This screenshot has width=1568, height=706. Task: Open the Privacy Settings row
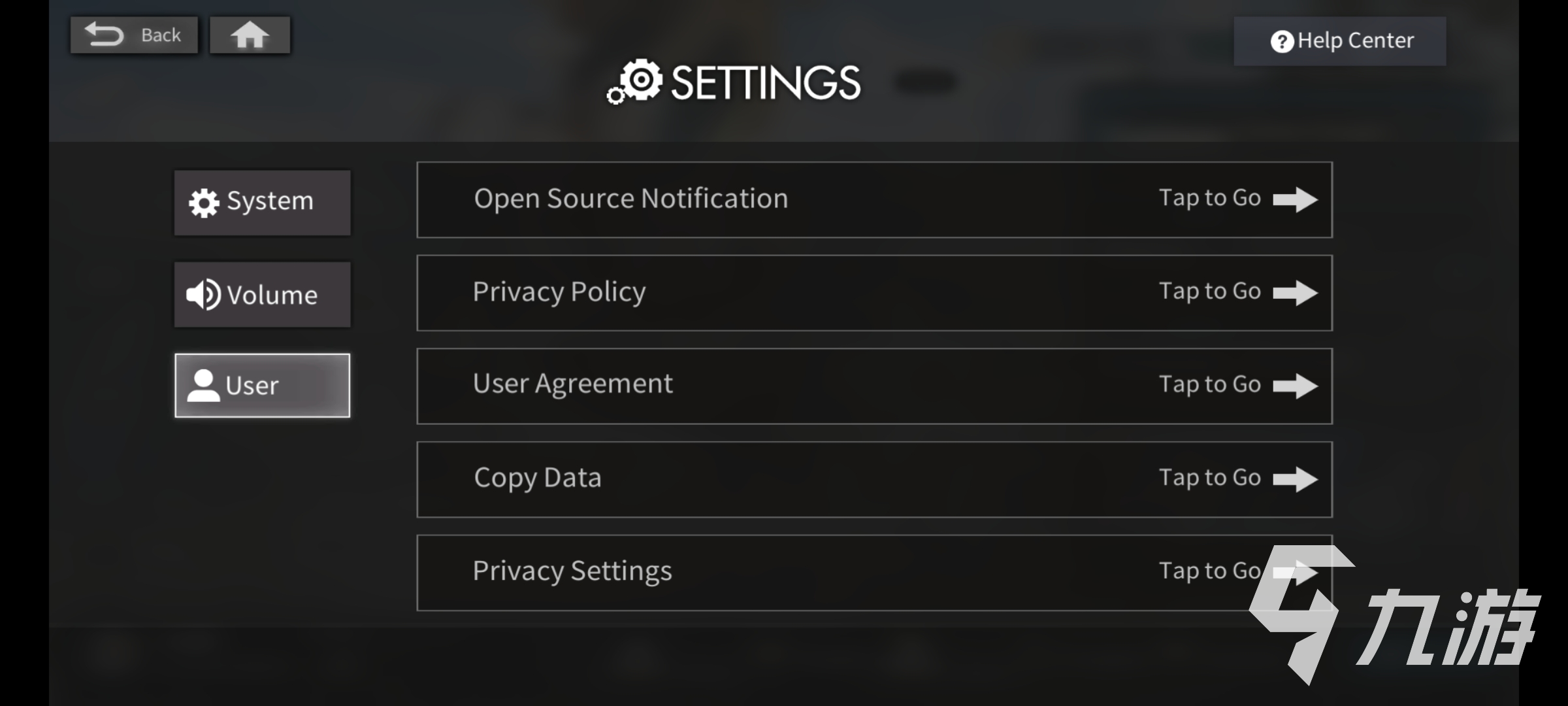(x=874, y=573)
